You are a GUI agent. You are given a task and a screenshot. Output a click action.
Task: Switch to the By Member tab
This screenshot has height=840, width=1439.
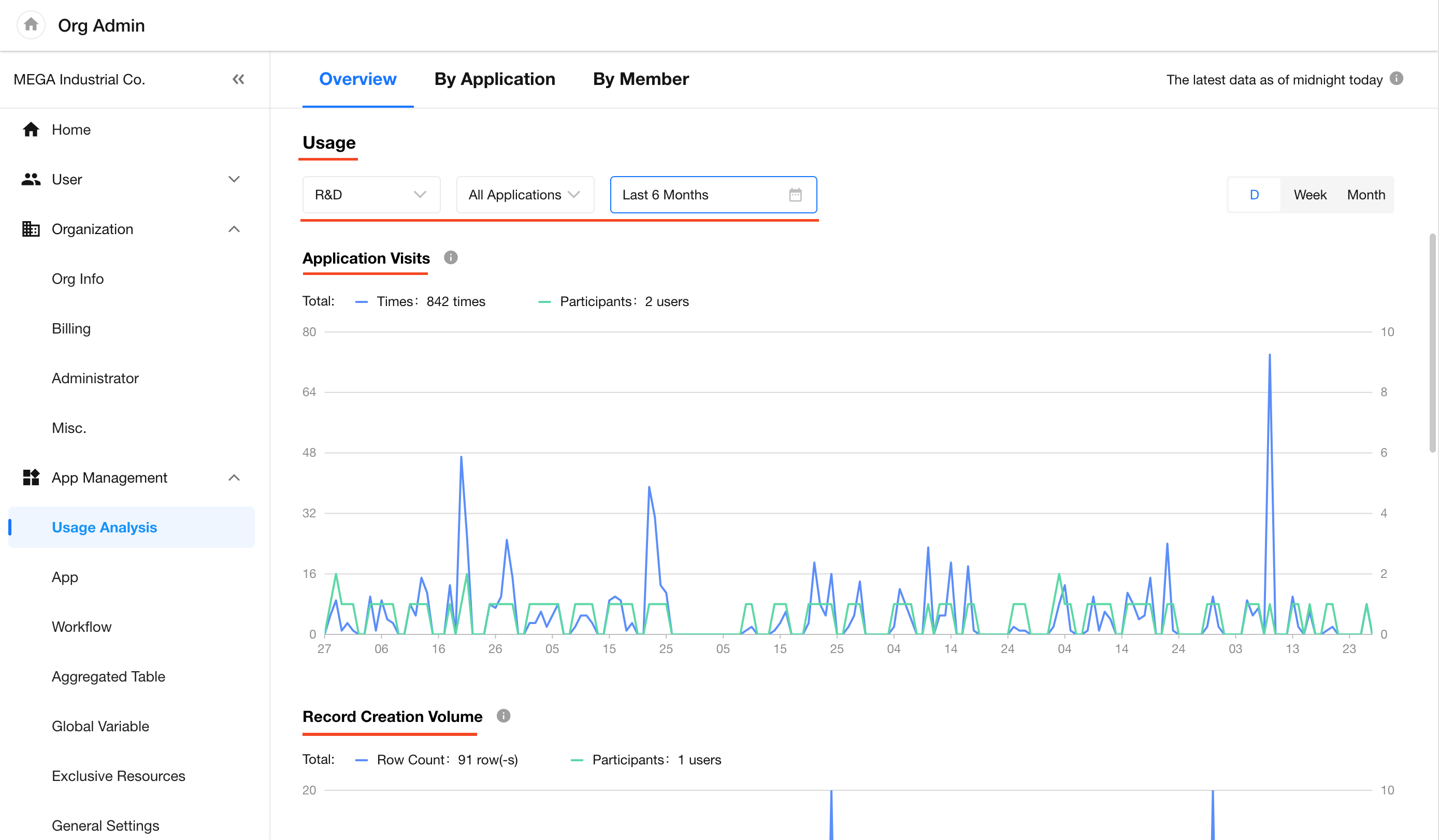click(641, 79)
